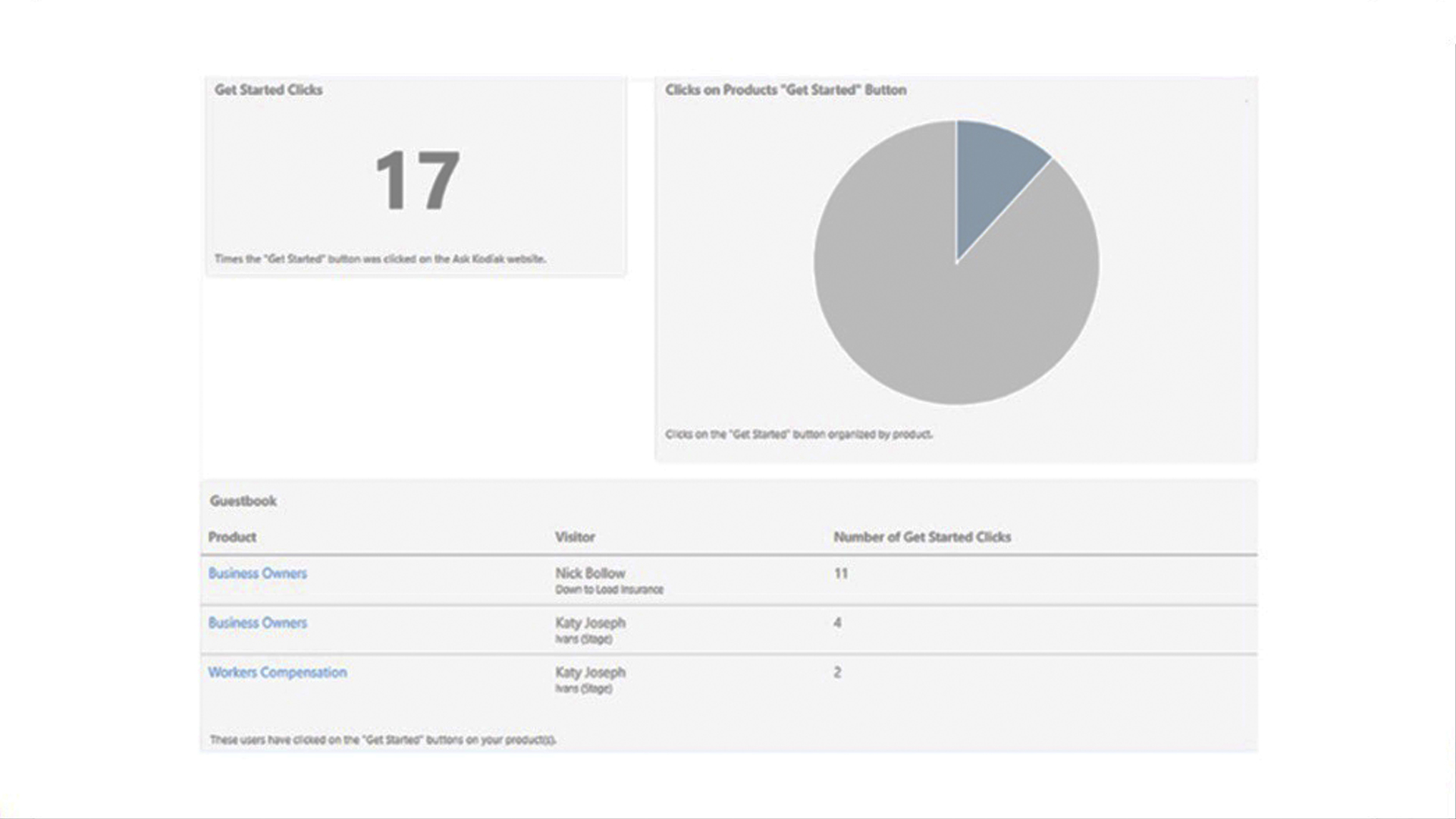Open Business Owners link with 4 clicks

pyautogui.click(x=257, y=623)
